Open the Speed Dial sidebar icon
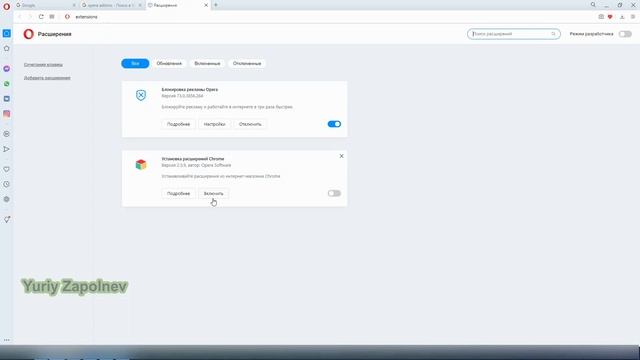This screenshot has width=640, height=360. 7,33
